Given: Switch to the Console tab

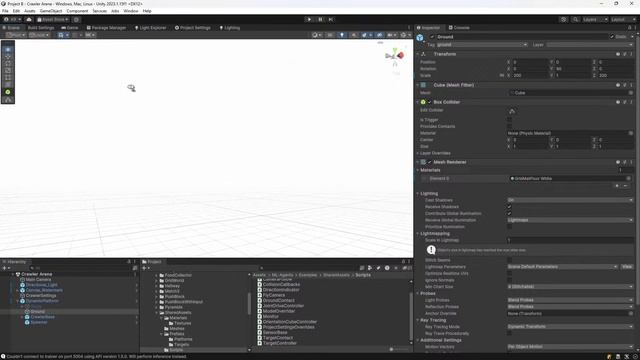Looking at the screenshot, I should pos(459,28).
